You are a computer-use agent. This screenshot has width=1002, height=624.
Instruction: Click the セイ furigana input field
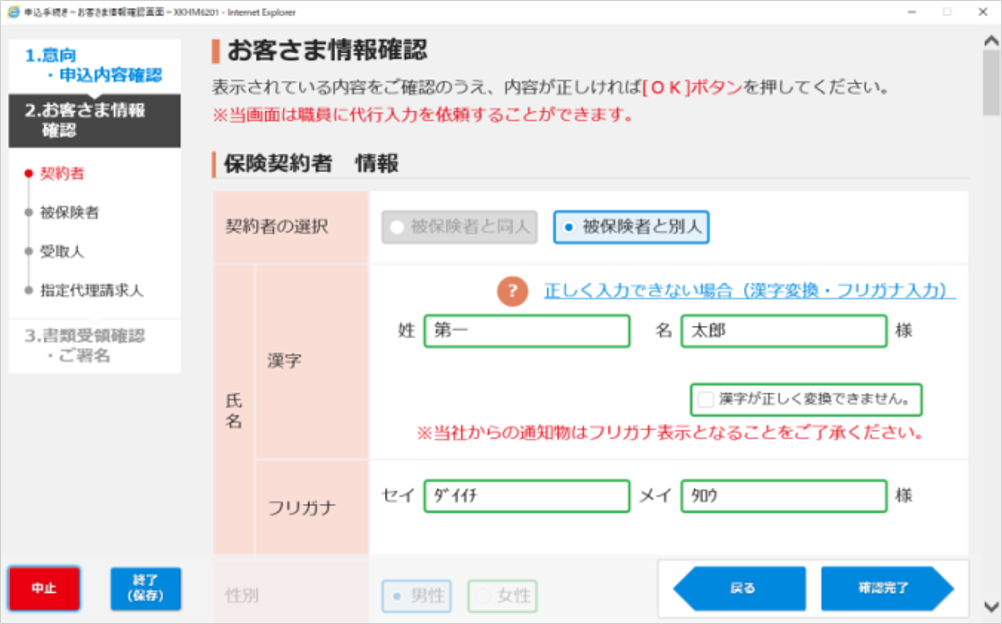click(526, 496)
